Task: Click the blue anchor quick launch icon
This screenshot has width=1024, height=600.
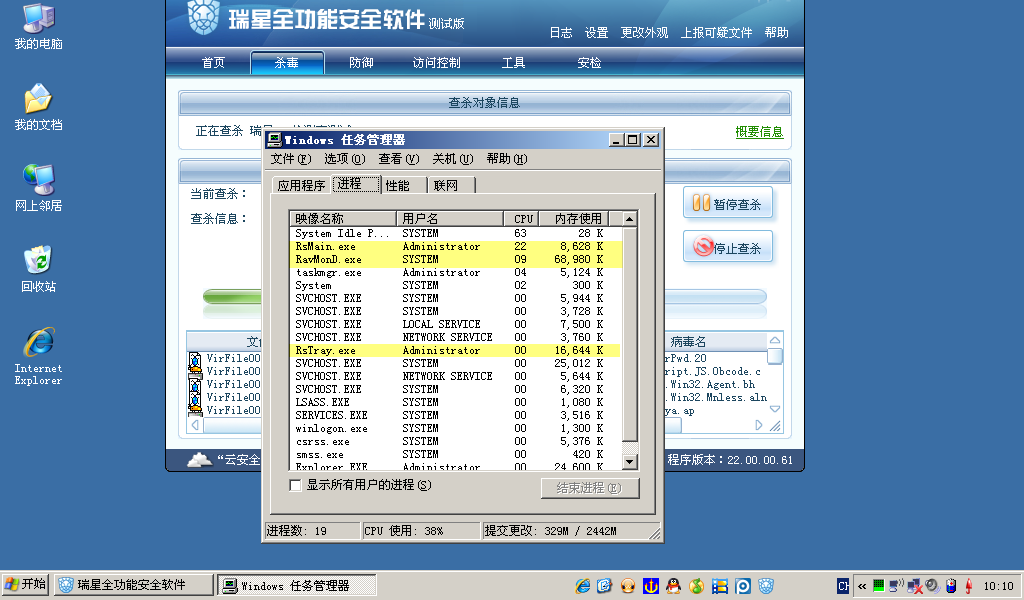Action: coord(650,586)
